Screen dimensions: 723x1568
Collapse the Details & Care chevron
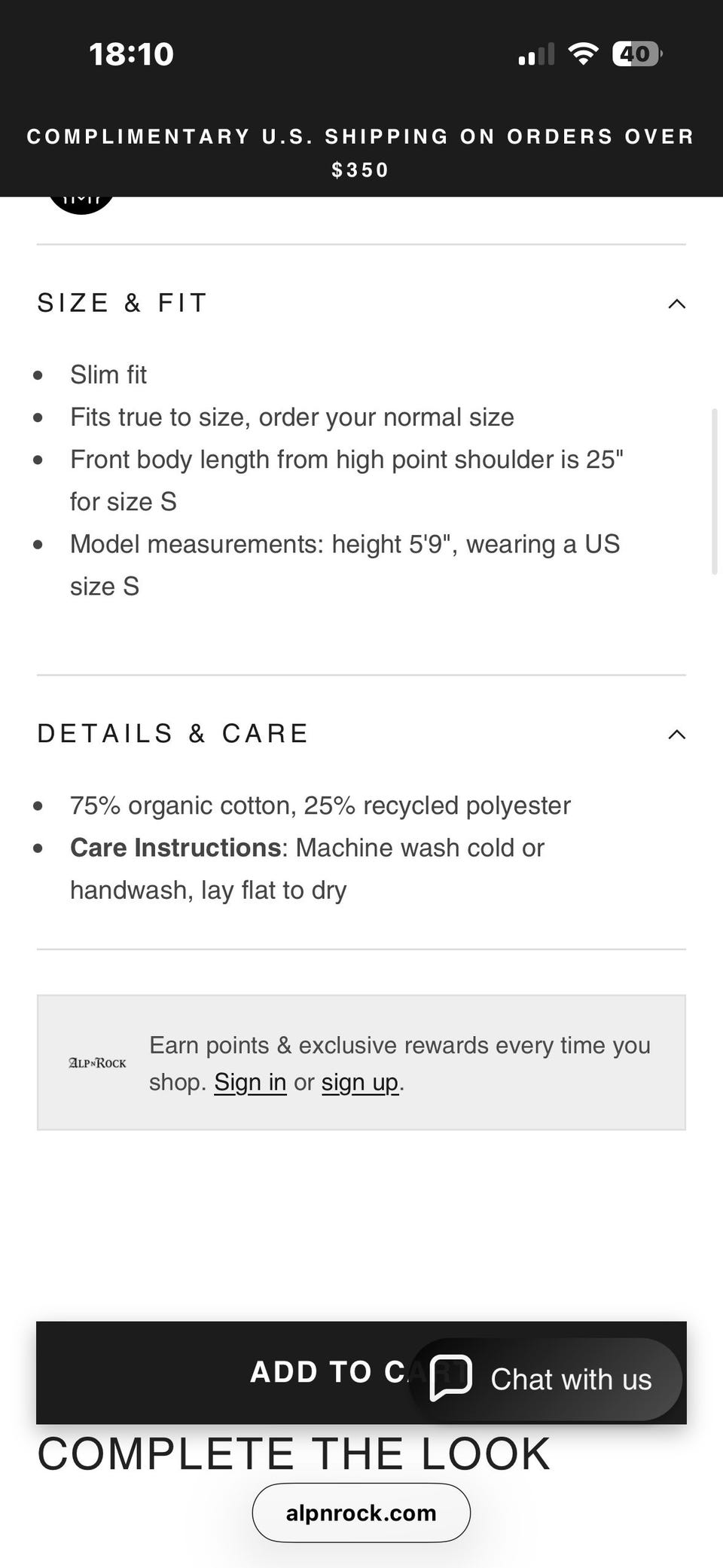[x=676, y=735]
